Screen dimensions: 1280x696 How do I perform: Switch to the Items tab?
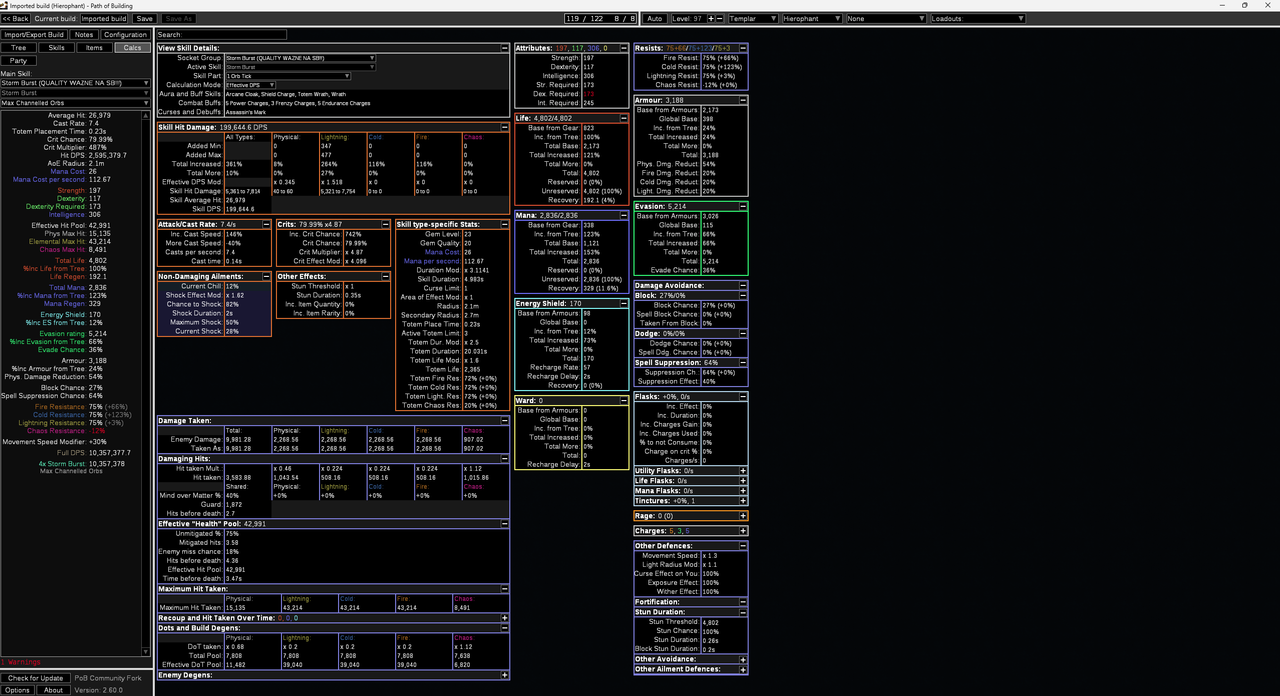tap(94, 48)
